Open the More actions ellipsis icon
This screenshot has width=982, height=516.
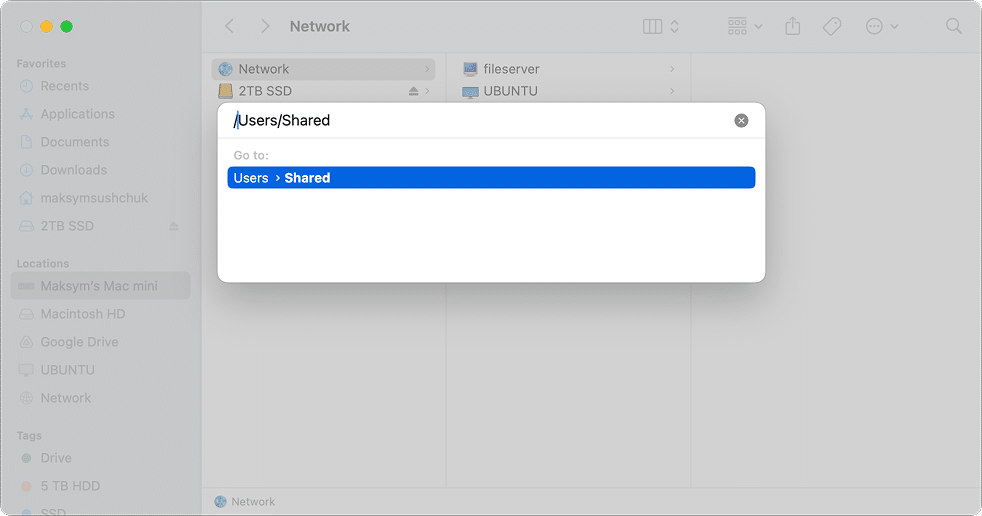[874, 26]
